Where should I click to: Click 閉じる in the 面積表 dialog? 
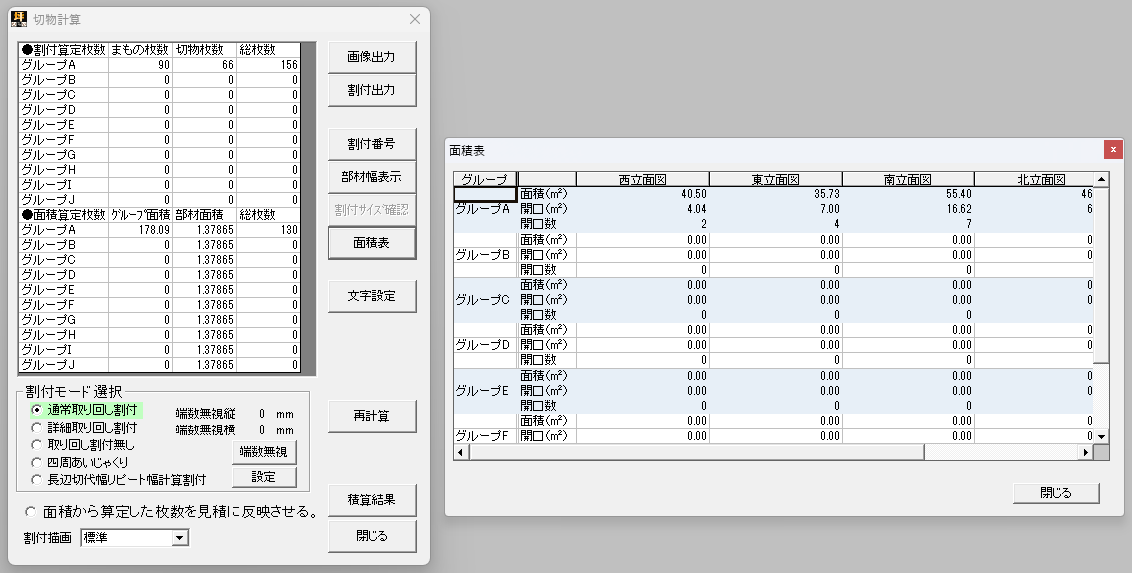(x=1056, y=493)
